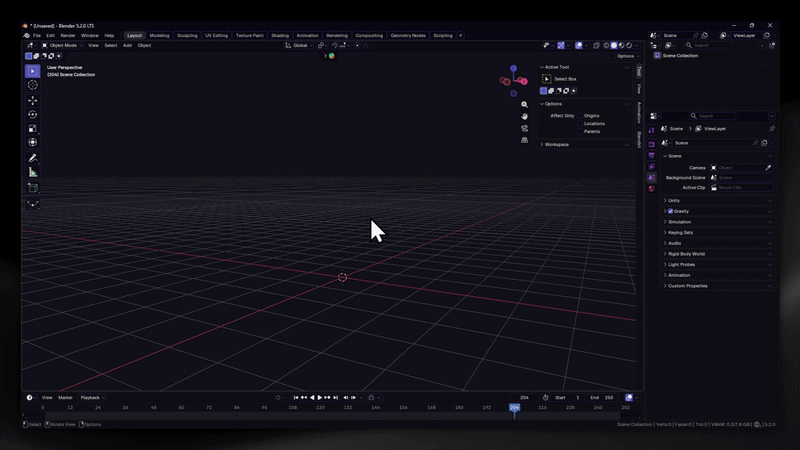Switch to the Sculpting workspace tab
The image size is (800, 450).
[x=187, y=36]
